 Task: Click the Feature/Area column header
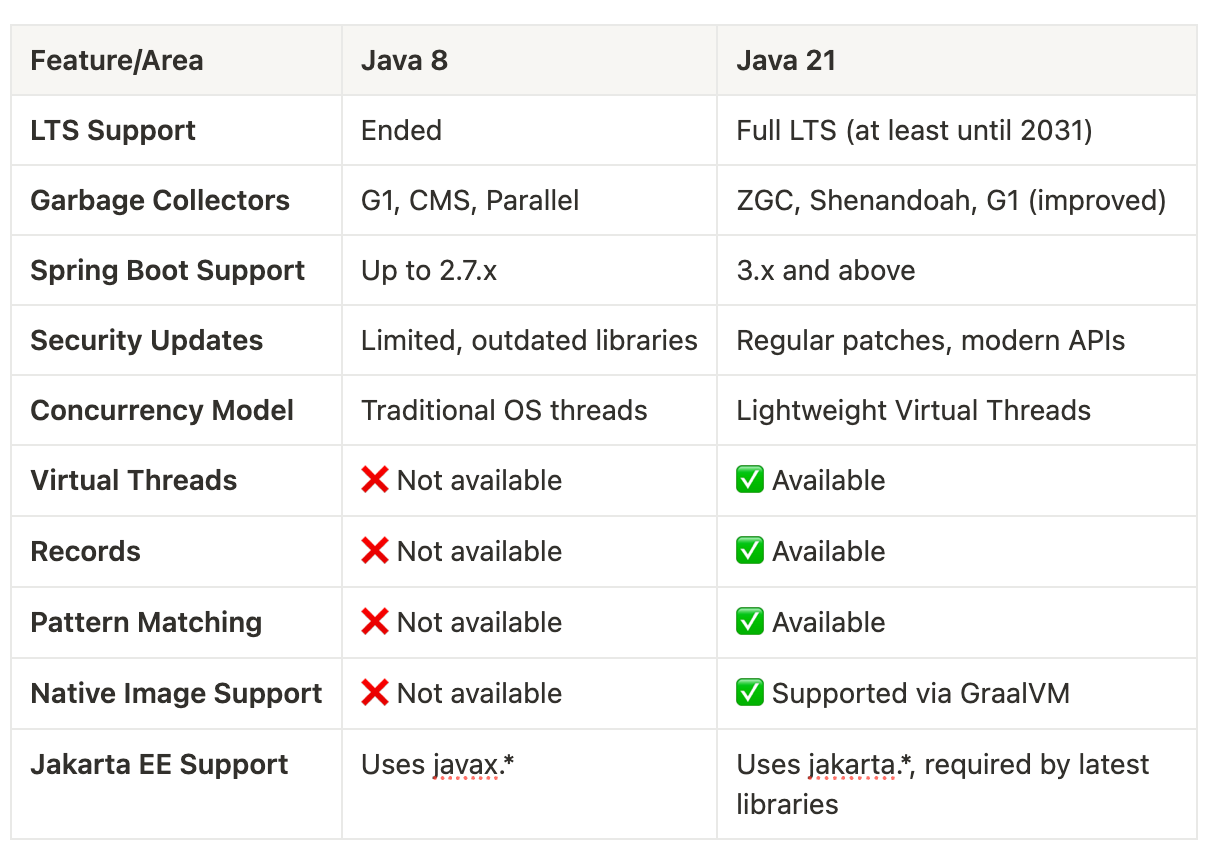pyautogui.click(x=117, y=60)
